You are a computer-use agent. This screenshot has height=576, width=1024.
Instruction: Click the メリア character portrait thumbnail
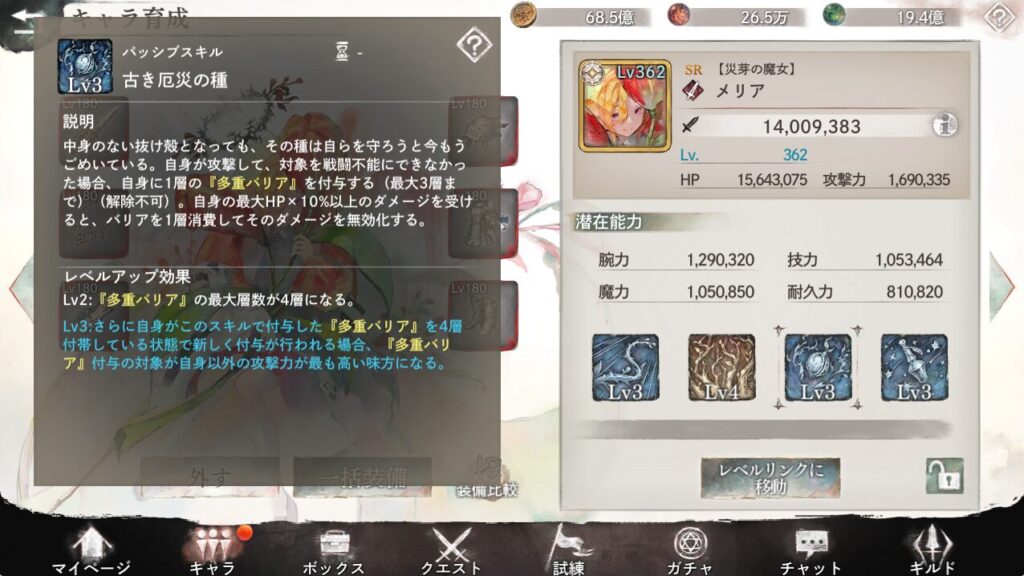click(x=625, y=106)
